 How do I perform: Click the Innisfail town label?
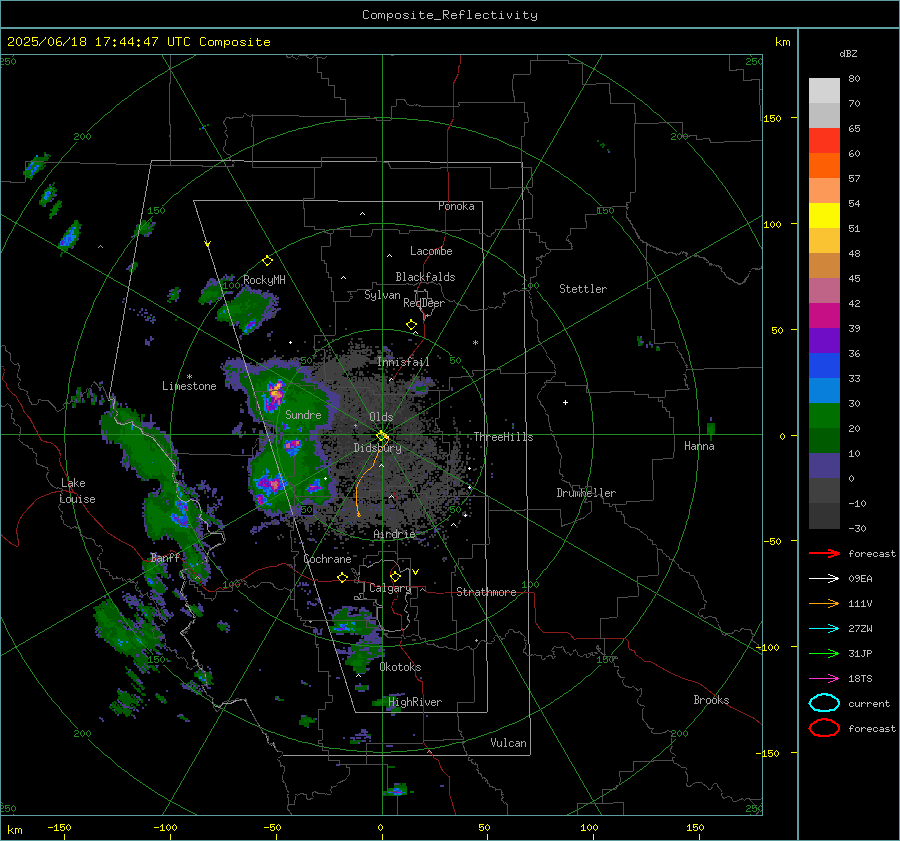point(404,362)
